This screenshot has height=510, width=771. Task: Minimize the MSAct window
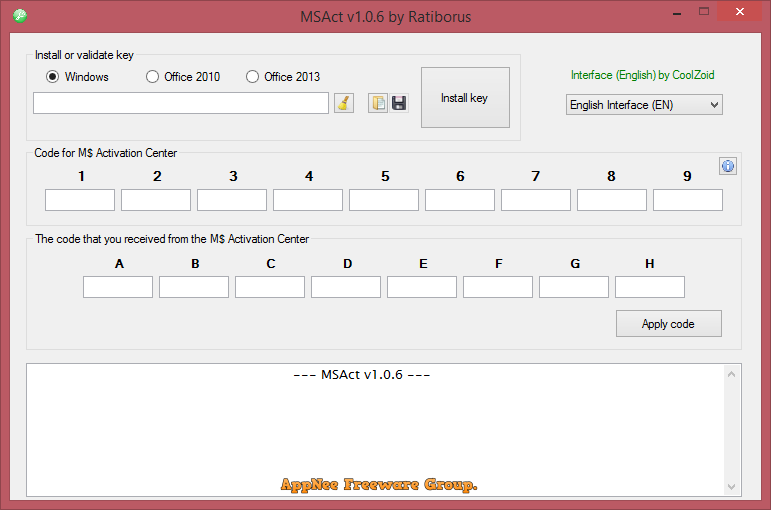[677, 12]
